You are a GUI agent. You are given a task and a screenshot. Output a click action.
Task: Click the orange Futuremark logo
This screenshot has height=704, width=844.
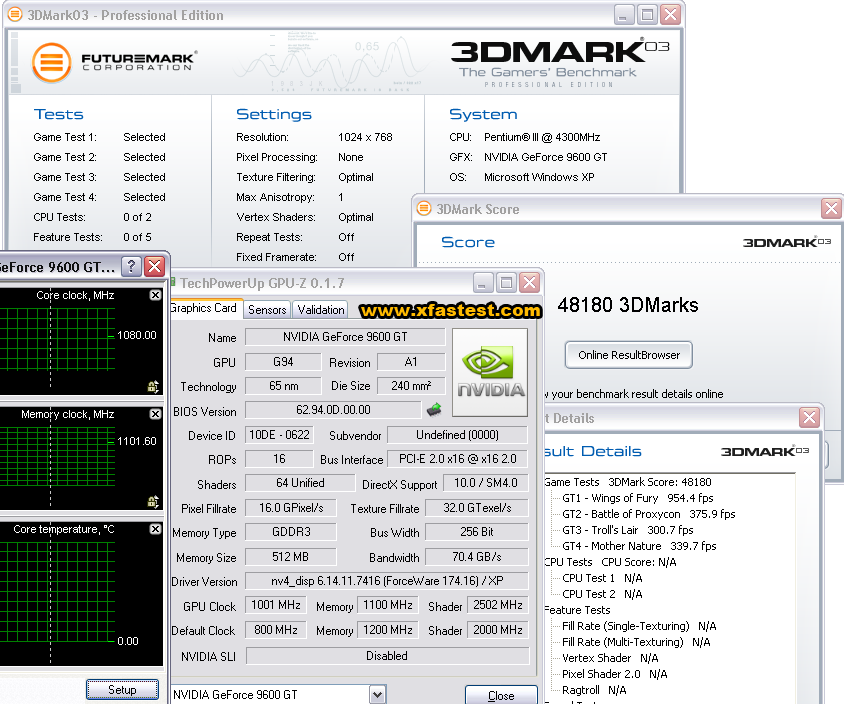click(x=52, y=62)
